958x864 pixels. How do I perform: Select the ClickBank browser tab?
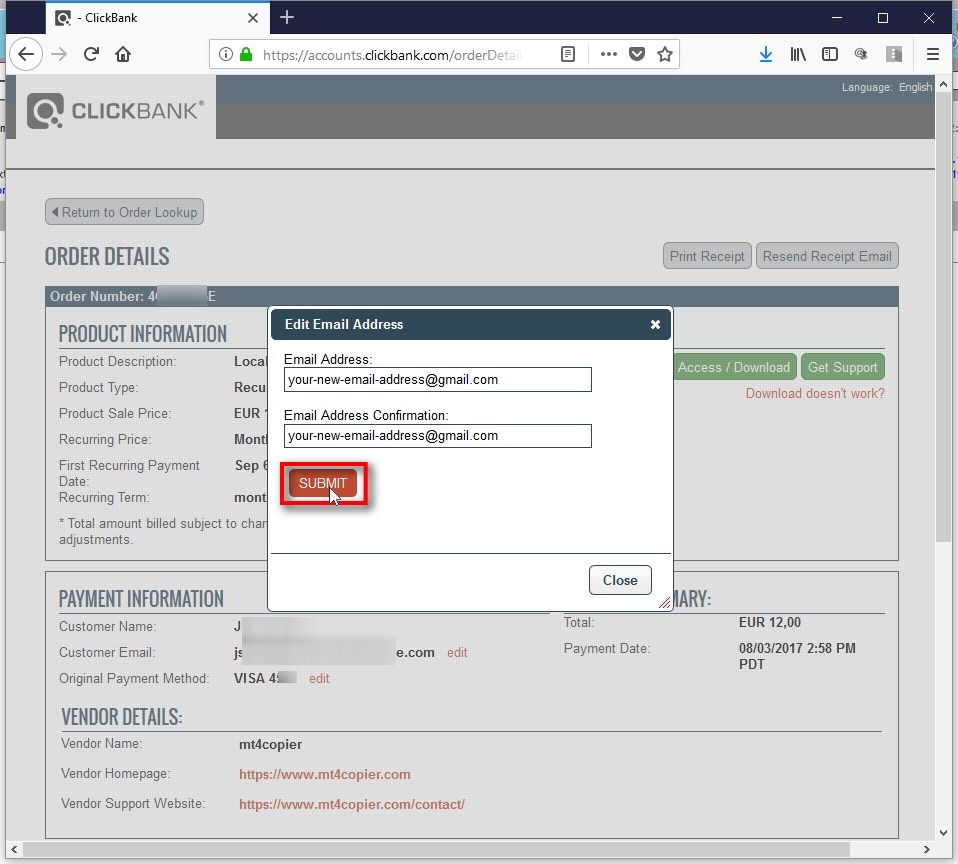pyautogui.click(x=157, y=18)
